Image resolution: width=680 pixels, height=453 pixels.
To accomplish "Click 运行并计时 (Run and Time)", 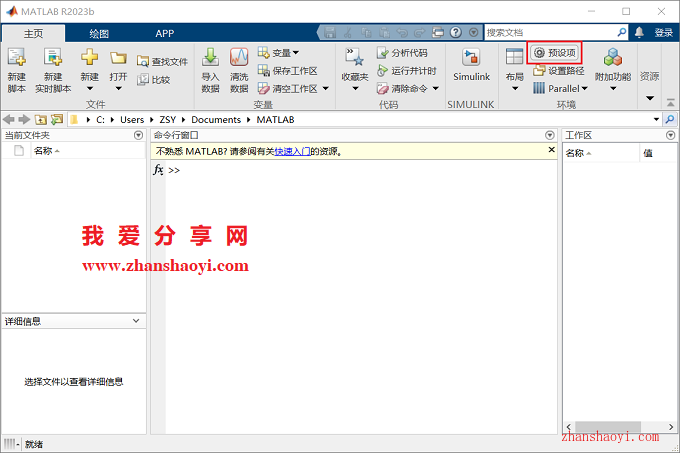I will [406, 71].
